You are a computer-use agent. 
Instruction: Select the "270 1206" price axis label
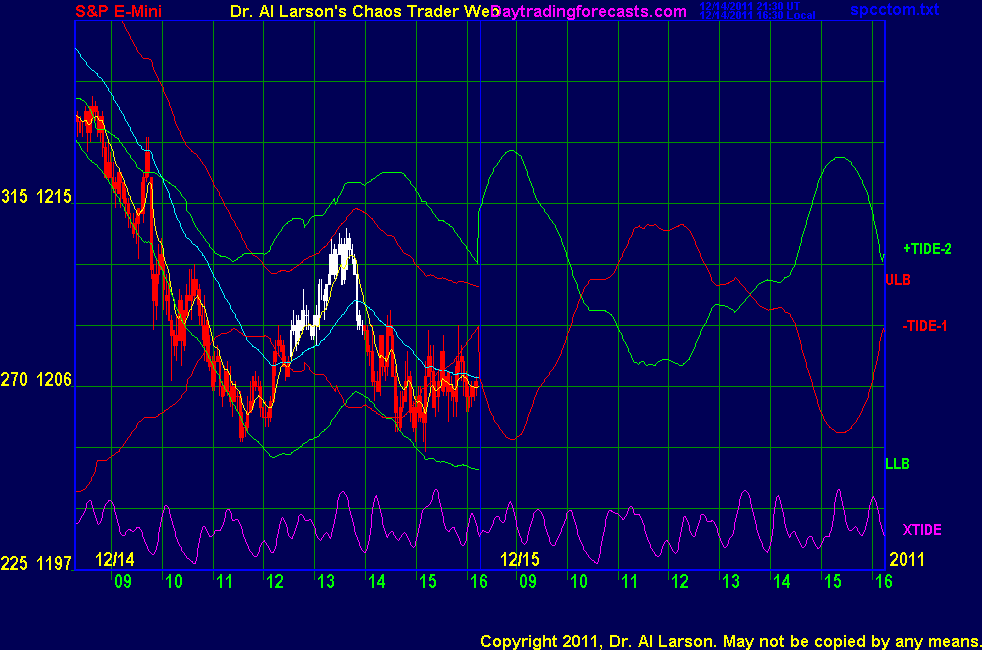[x=36, y=379]
